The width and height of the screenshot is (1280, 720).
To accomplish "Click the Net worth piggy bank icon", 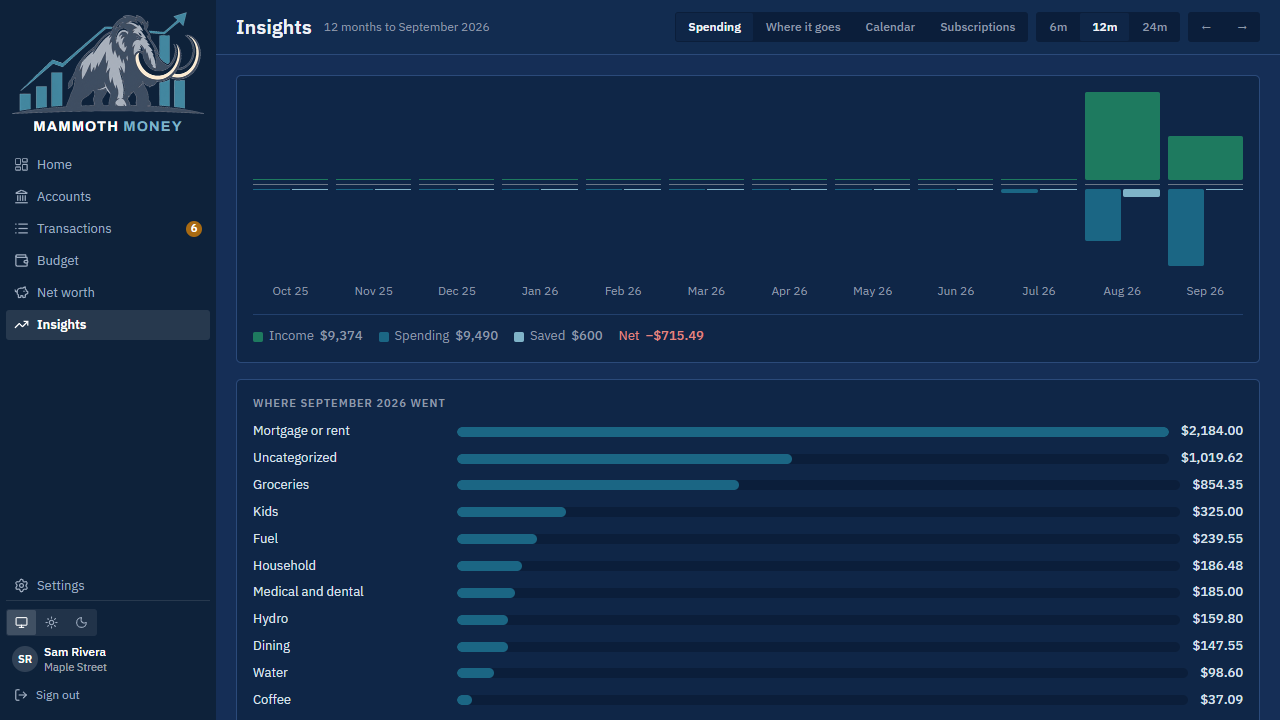I will pyautogui.click(x=21, y=293).
